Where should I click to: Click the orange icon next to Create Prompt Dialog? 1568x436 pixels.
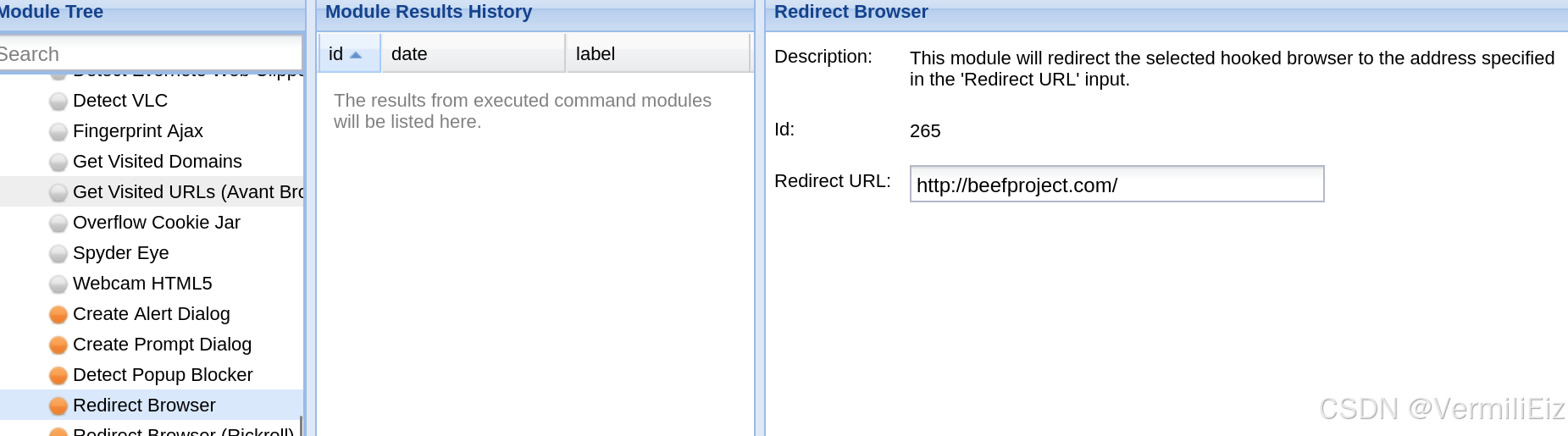click(58, 345)
